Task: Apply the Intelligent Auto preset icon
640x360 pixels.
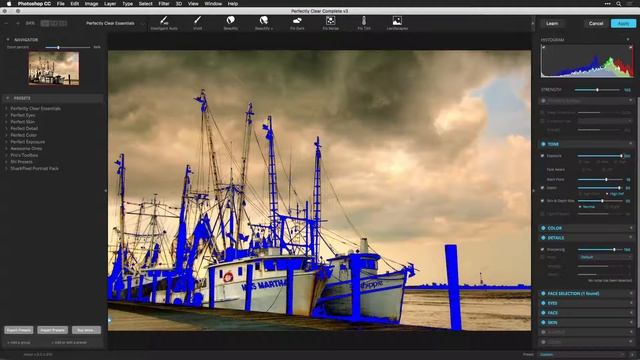Action: pos(164,20)
